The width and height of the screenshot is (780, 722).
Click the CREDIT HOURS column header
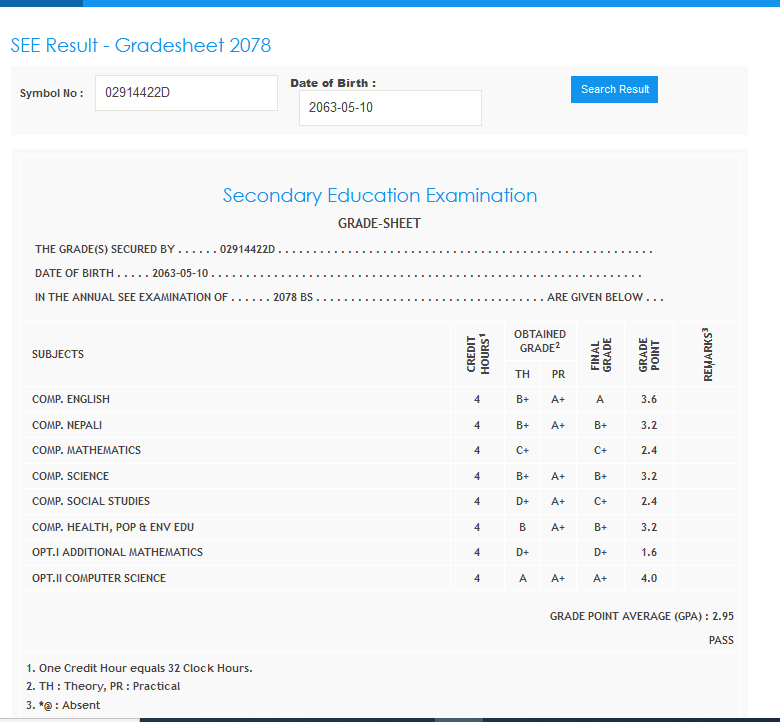478,354
